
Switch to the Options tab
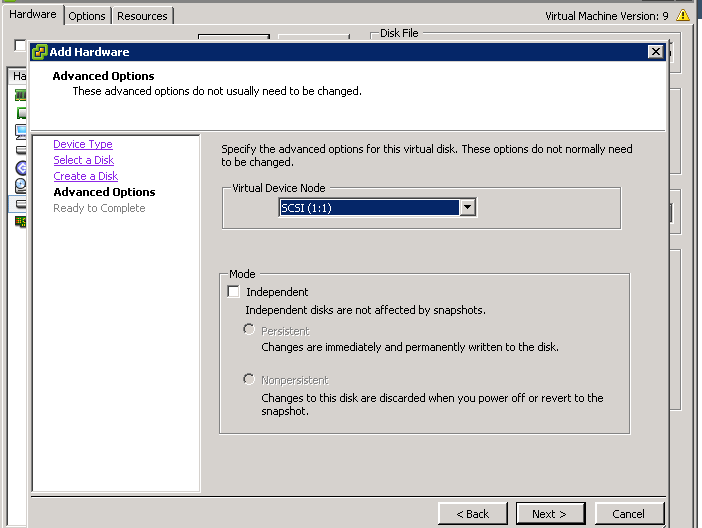(x=87, y=16)
